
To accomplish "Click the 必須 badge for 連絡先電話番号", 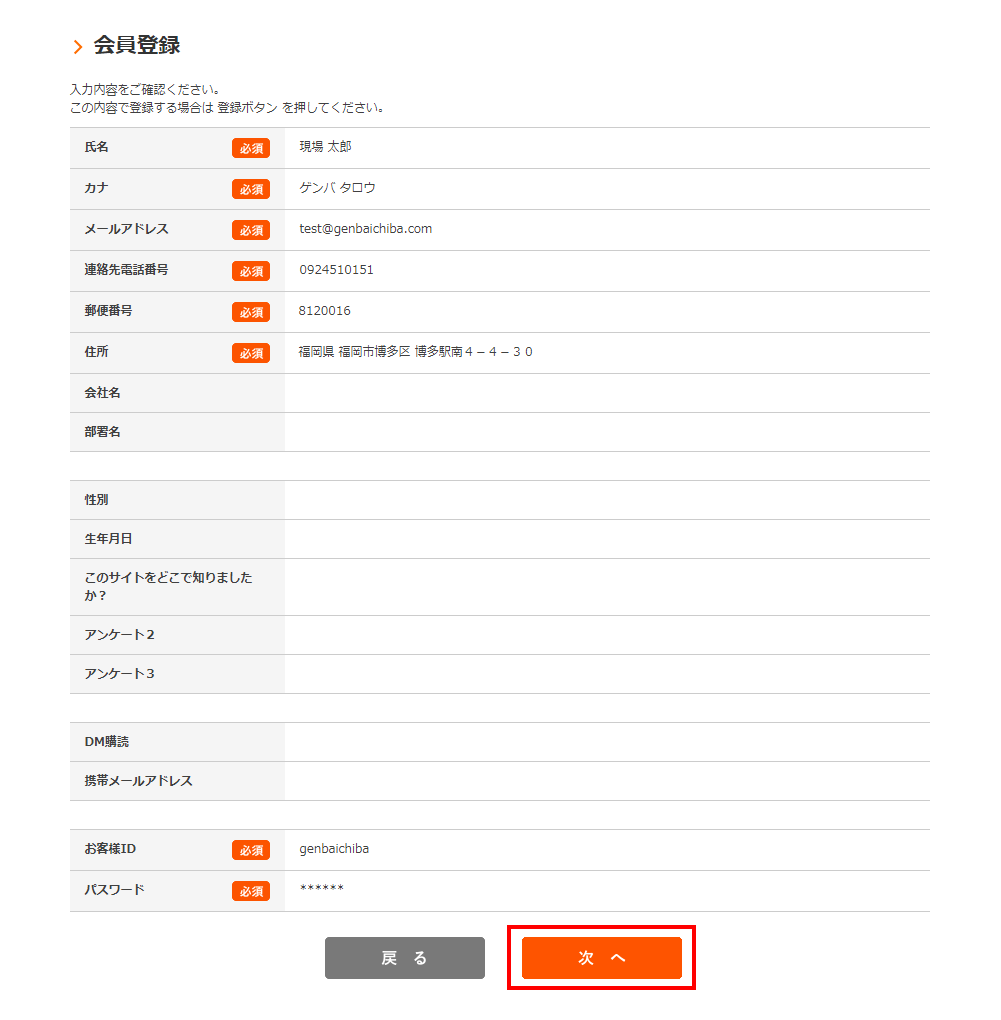I will [251, 271].
